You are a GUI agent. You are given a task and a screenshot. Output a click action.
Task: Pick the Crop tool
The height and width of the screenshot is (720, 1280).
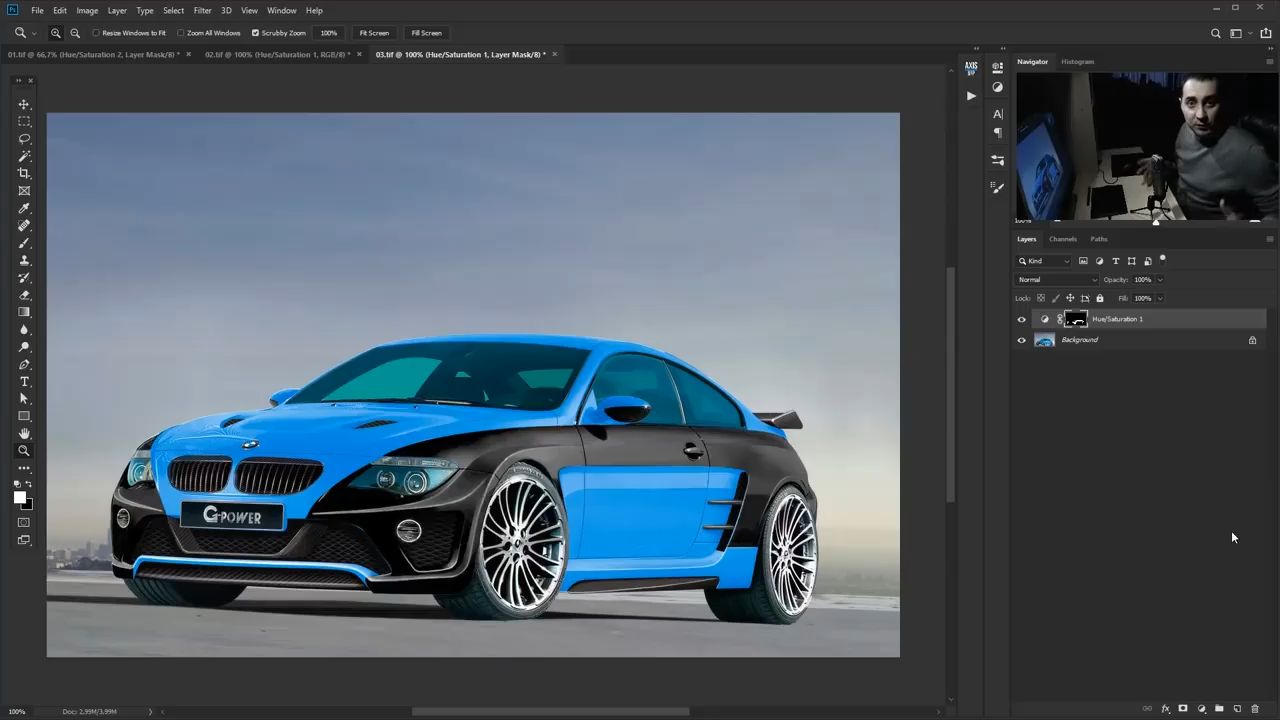(x=24, y=174)
